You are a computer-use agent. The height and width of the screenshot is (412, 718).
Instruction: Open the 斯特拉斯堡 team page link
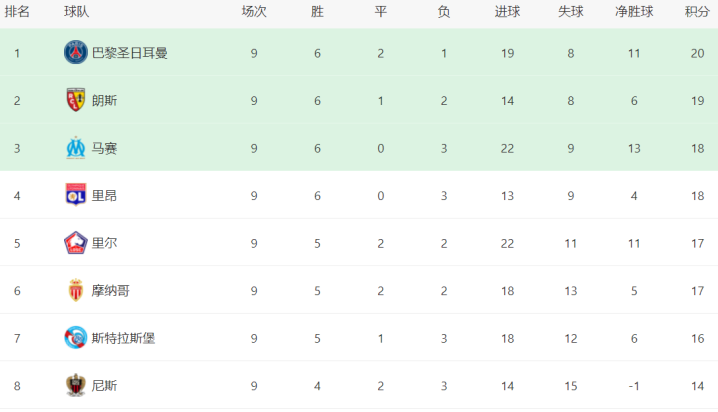coord(123,338)
